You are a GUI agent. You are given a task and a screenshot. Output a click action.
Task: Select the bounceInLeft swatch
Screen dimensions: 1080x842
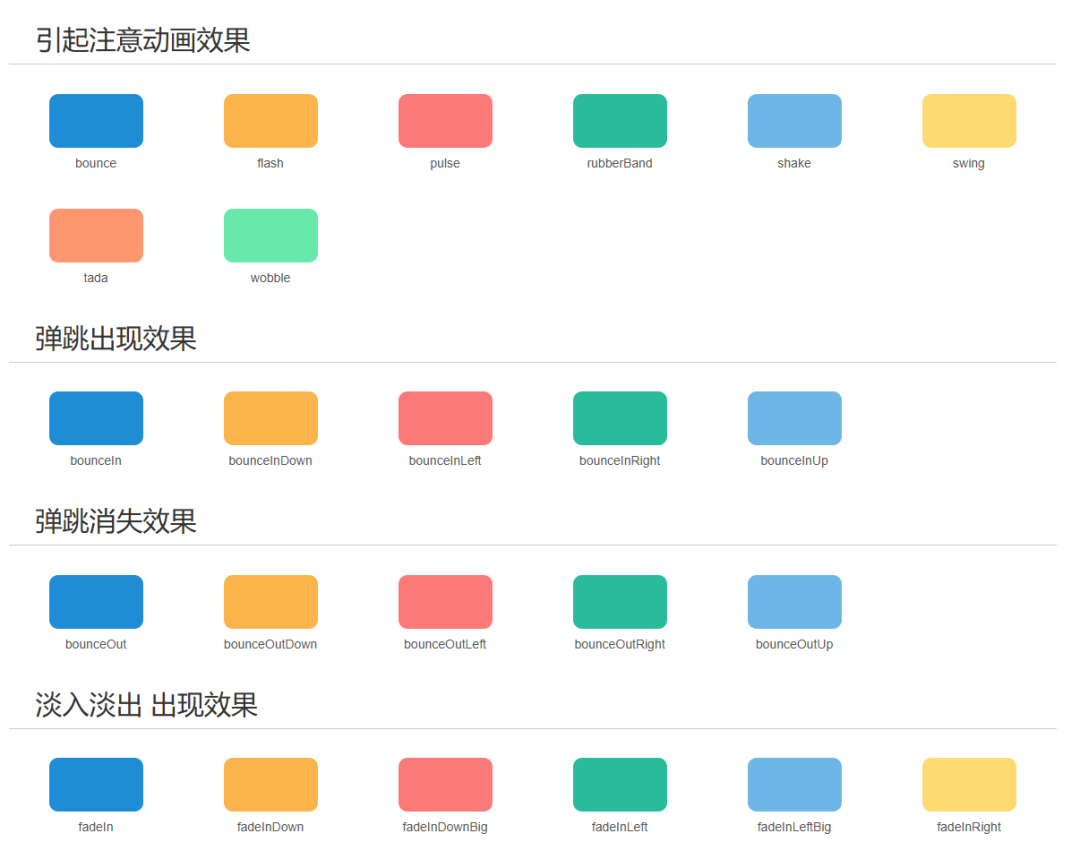445,417
